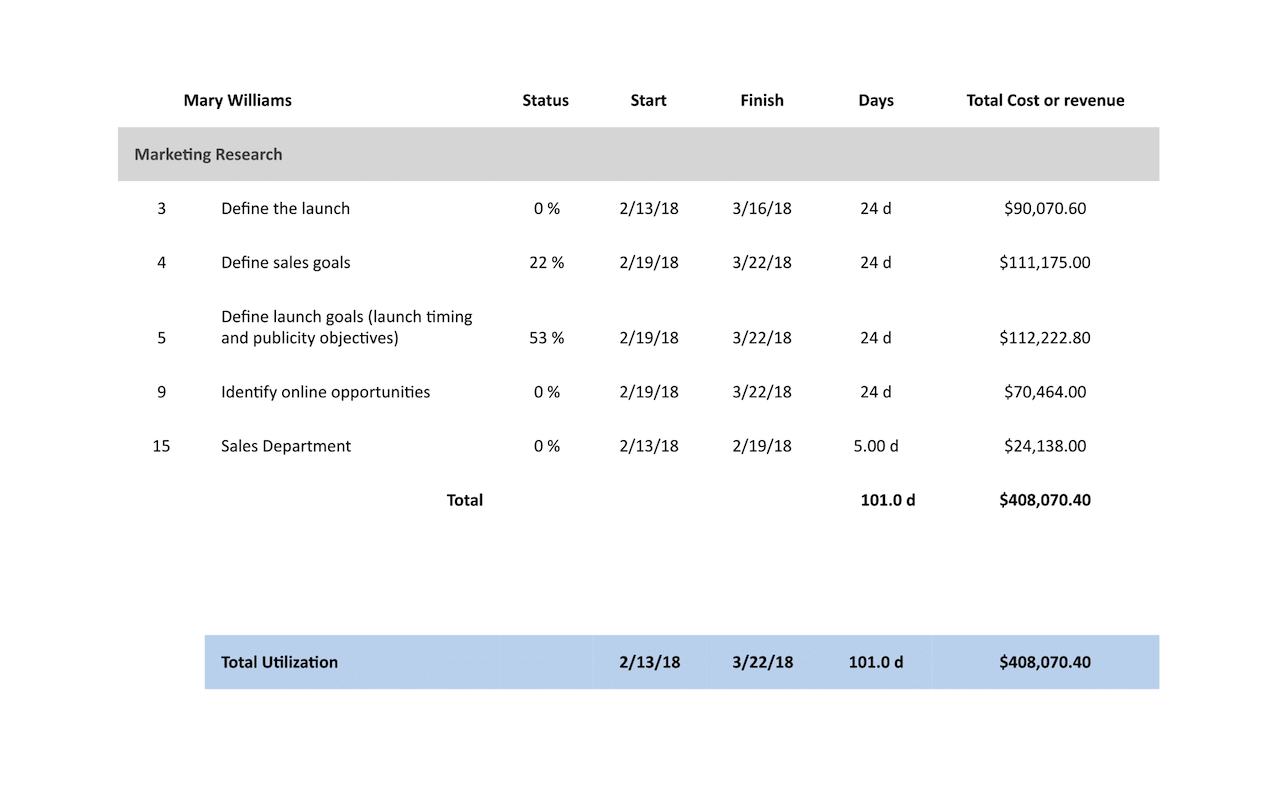Click the Define sales goals task name
Viewport: 1280px width, 808px height.
click(285, 262)
